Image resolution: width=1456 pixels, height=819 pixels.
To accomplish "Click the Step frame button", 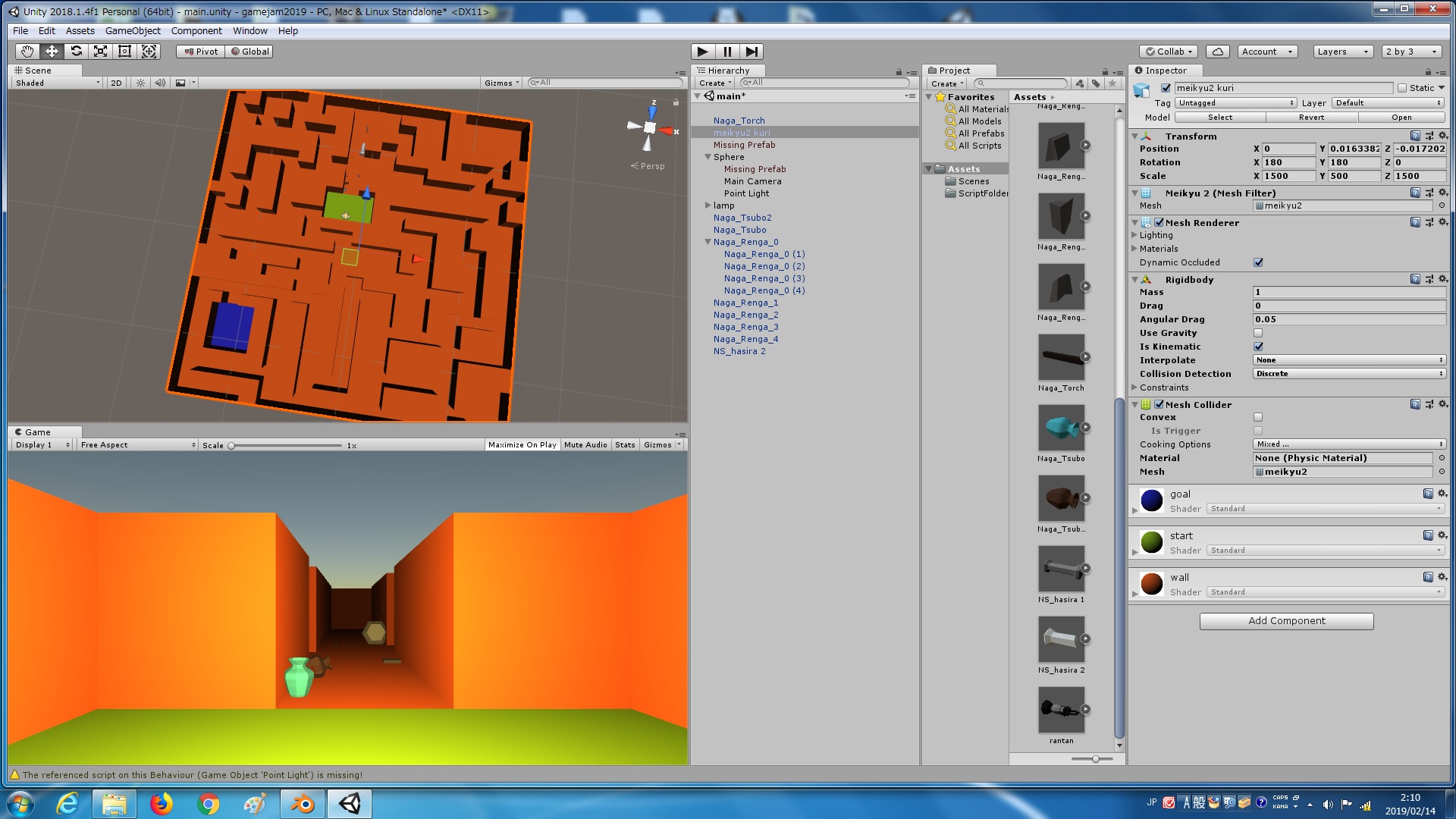I will pyautogui.click(x=751, y=52).
